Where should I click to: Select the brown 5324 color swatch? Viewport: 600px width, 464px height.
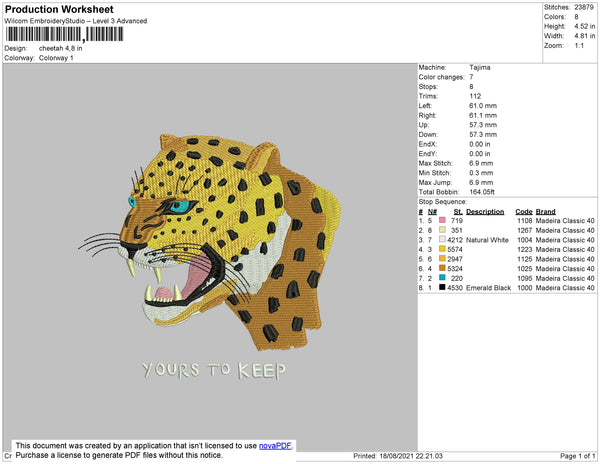pos(442,268)
